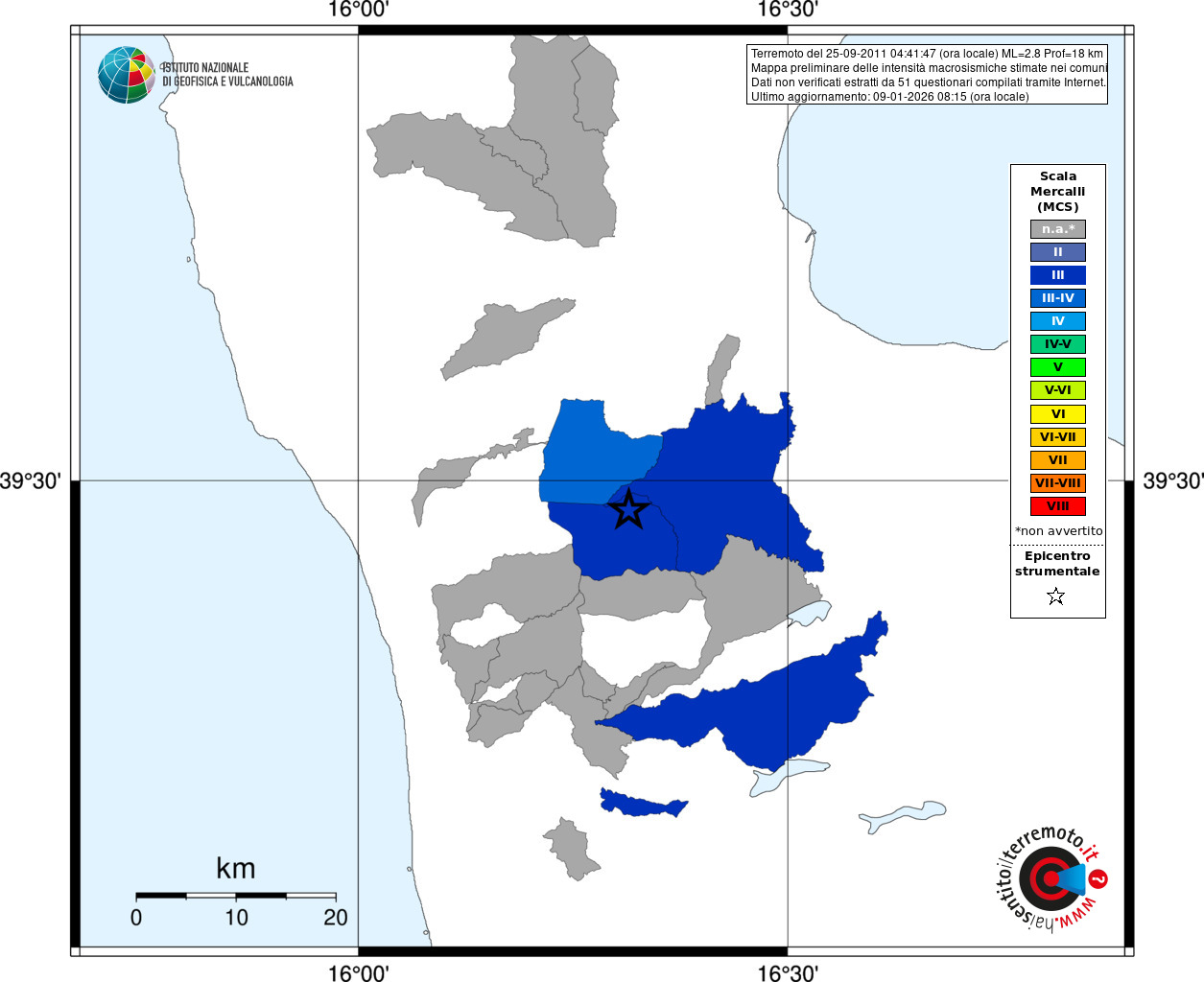1204x982 pixels.
Task: Click the haisentitoilterremoto.it logo
Action: [x=1052, y=878]
